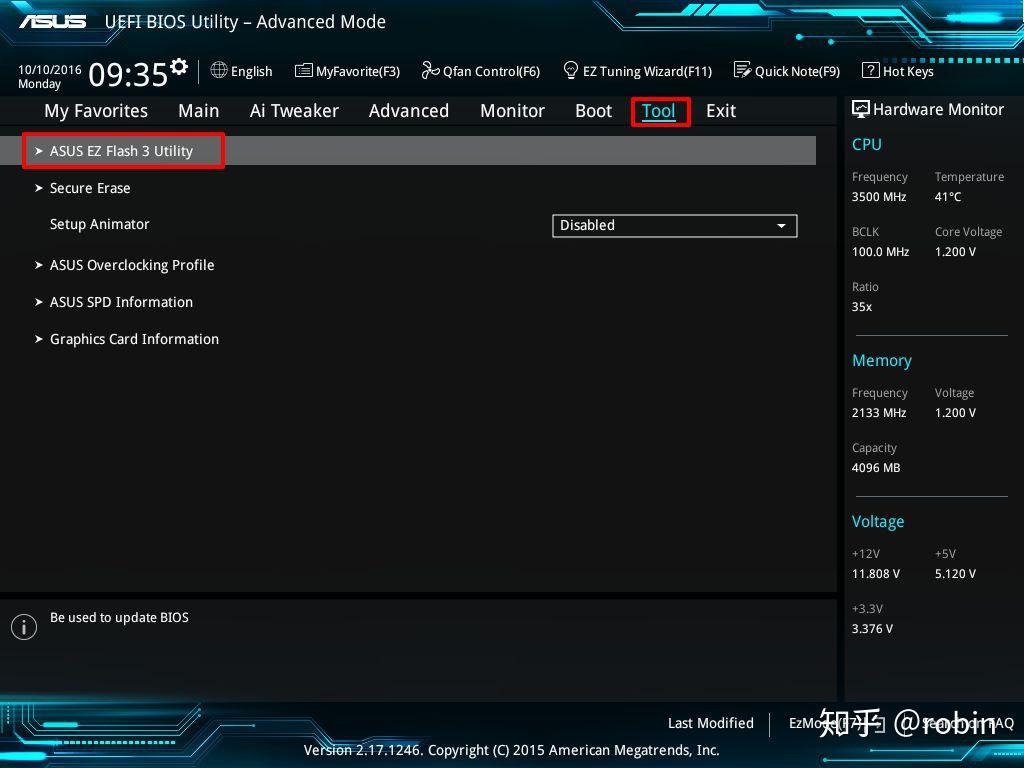Screen dimensions: 1024x768
Task: Open the Boot tab
Action: (594, 111)
